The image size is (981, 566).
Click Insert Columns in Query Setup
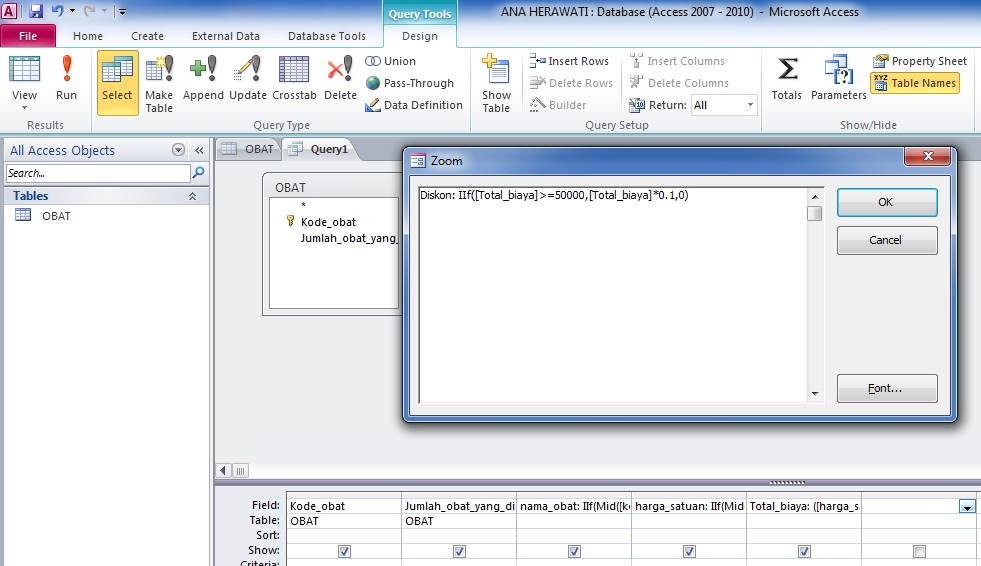(x=677, y=61)
